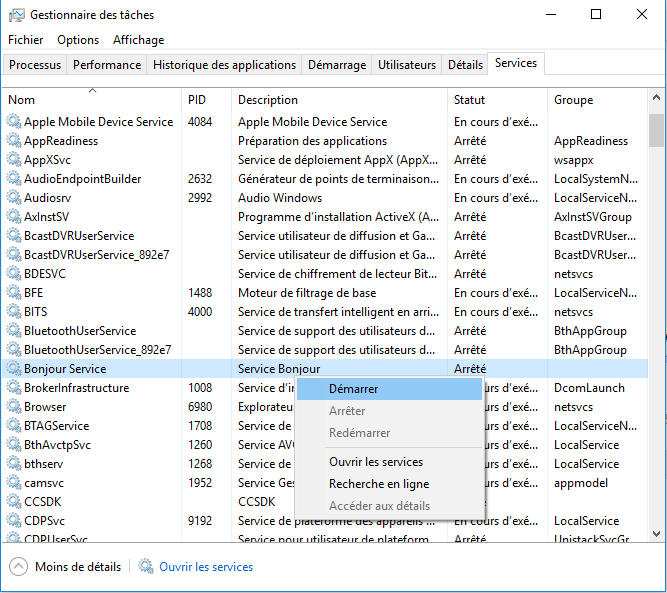Click the 'Audio Windows' description cell
The width and height of the screenshot is (667, 593).
(x=280, y=198)
